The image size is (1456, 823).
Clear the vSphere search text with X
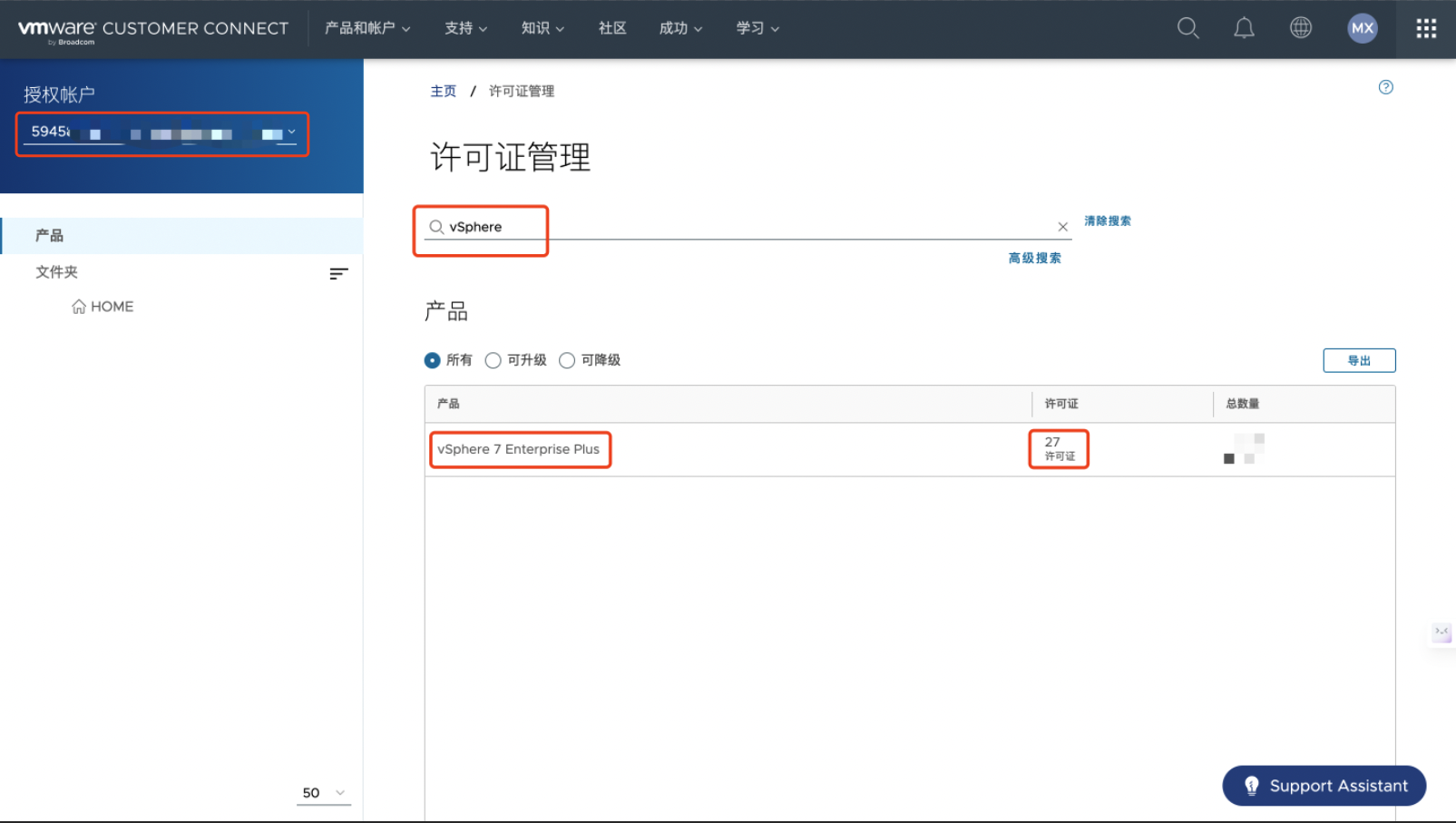click(1062, 227)
